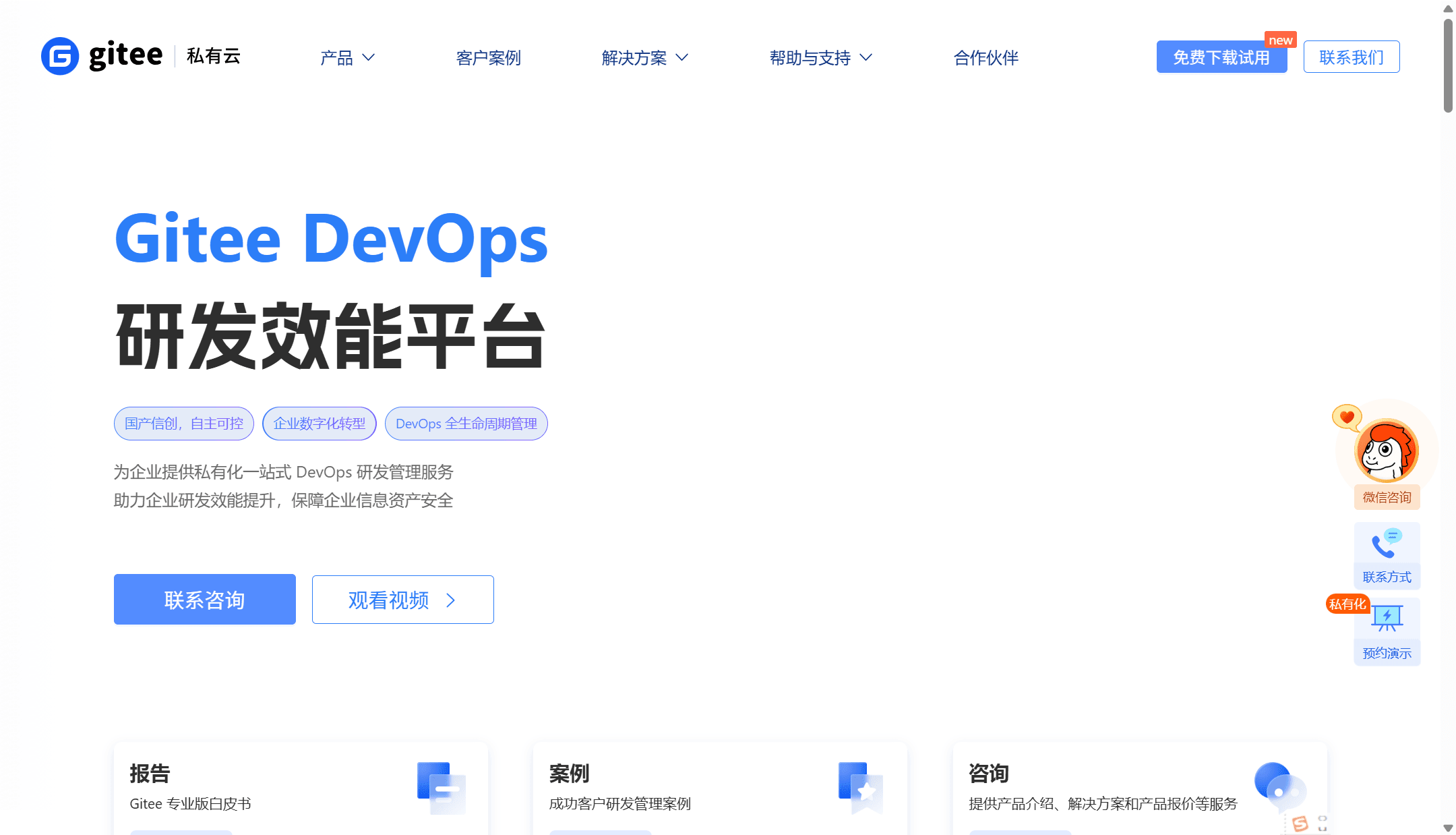Click the 私有云 text beside the logo
Image resolution: width=1456 pixels, height=835 pixels.
tap(214, 56)
